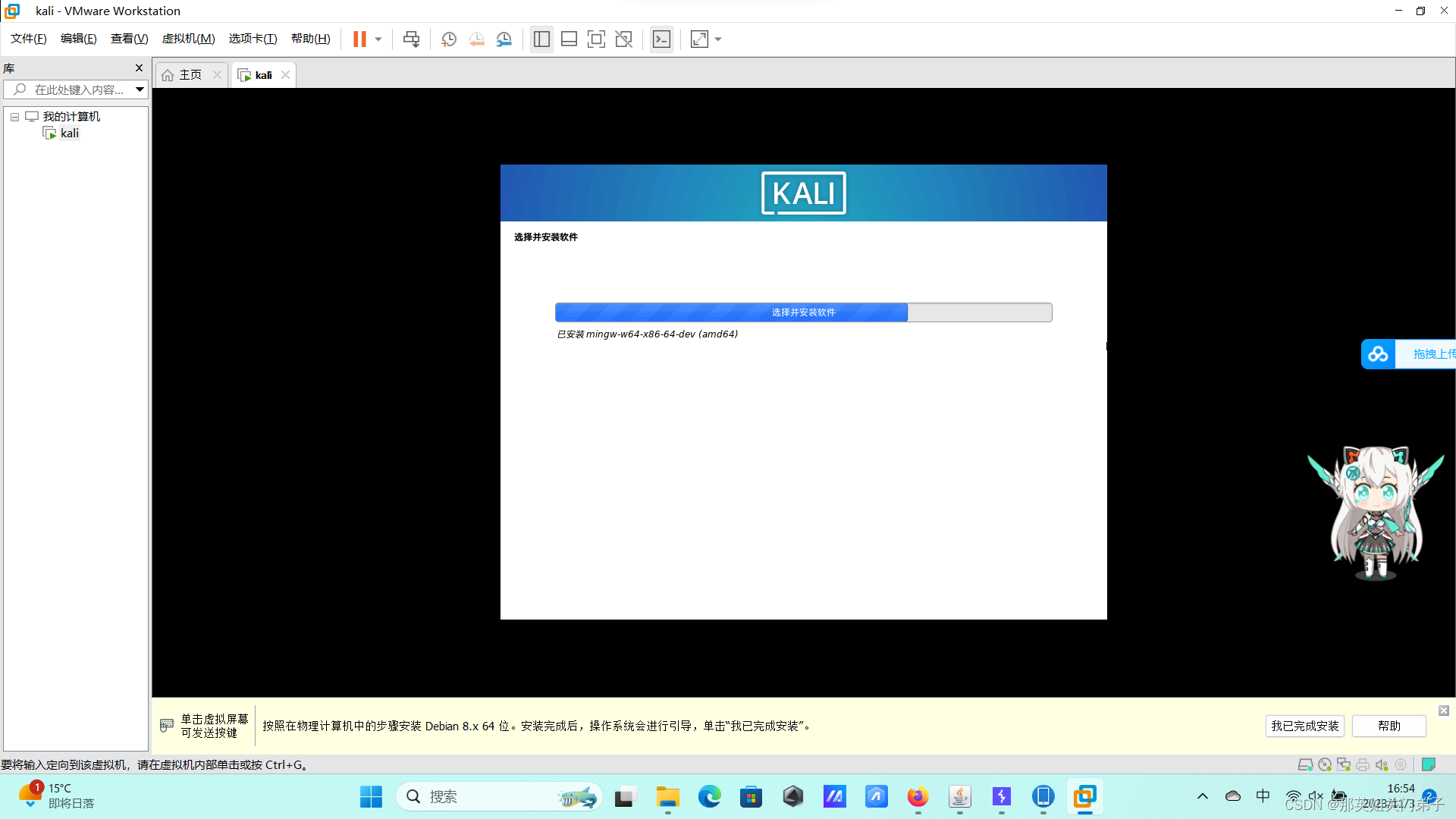
Task: Click the hard disk status icon
Action: (1305, 764)
